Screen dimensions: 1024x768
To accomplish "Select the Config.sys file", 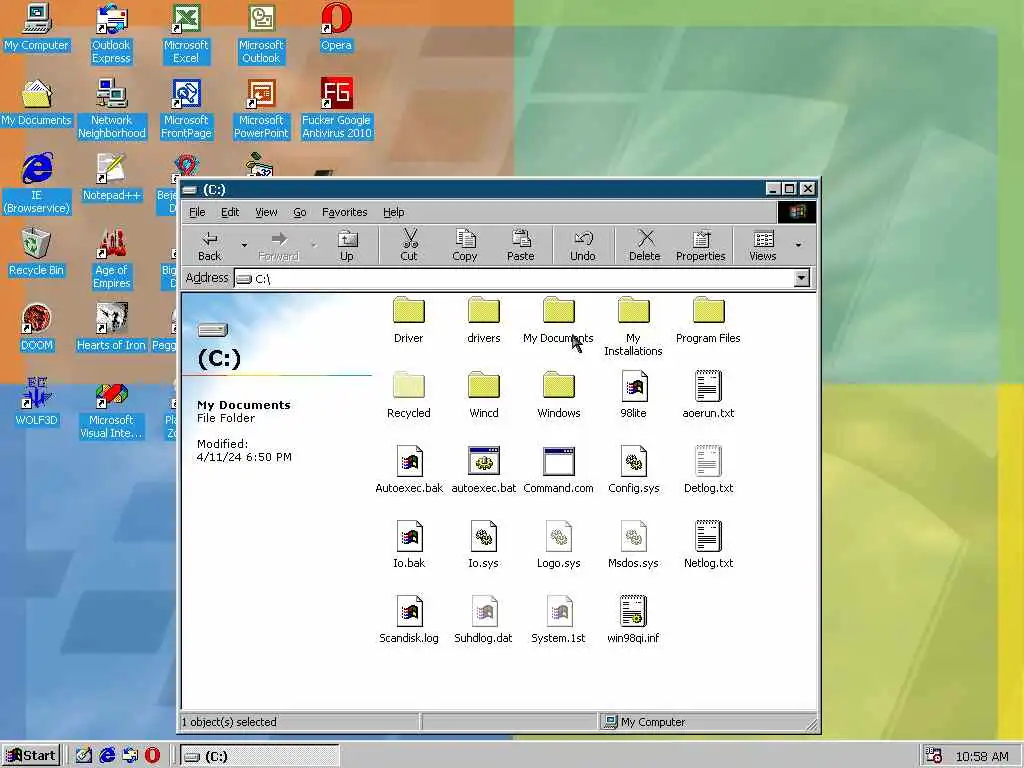I will click(633, 470).
